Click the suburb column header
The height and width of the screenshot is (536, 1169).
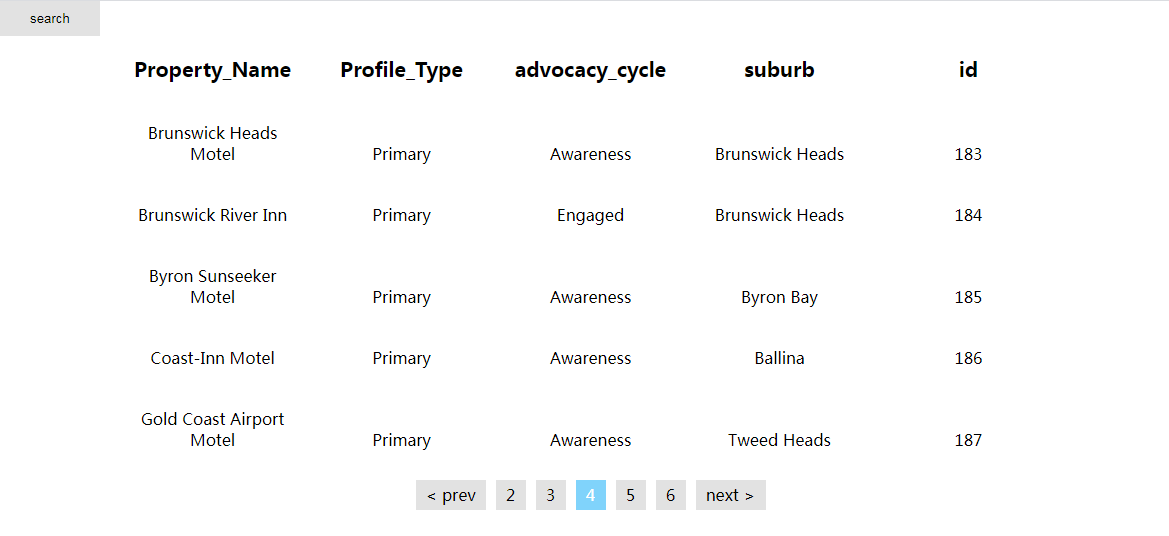[x=779, y=70]
